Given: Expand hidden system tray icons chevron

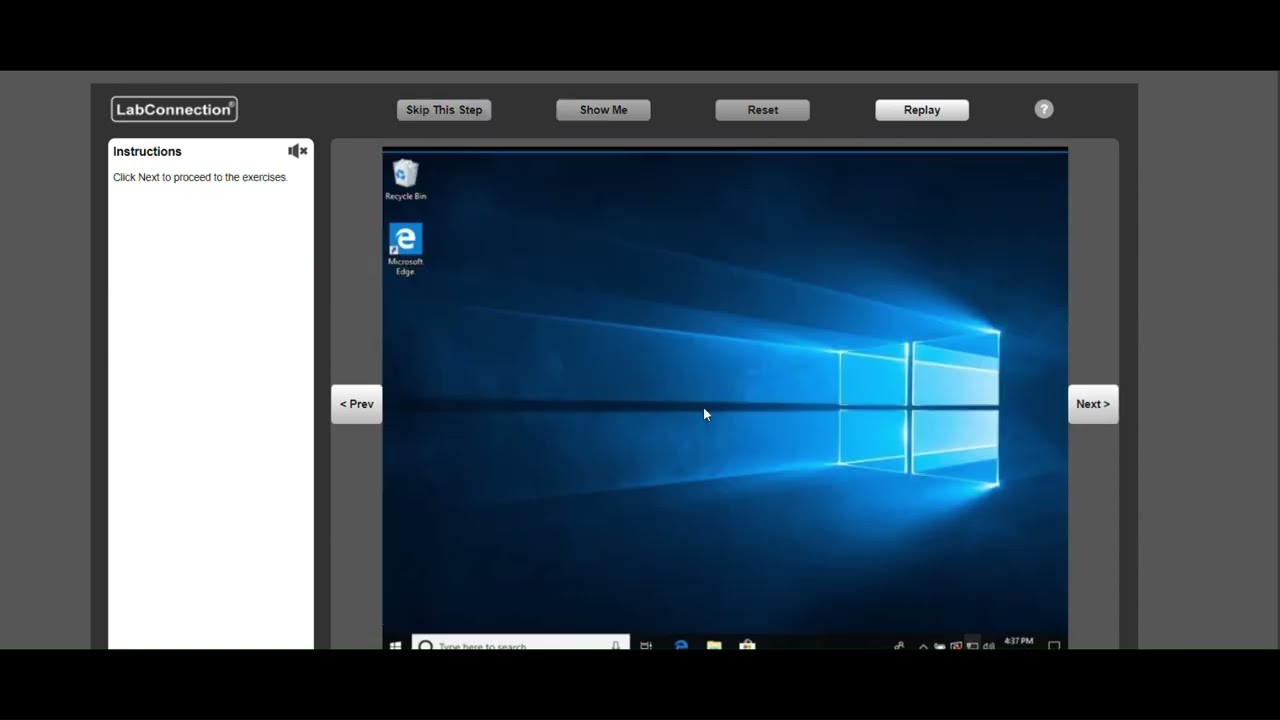Looking at the screenshot, I should 922,646.
